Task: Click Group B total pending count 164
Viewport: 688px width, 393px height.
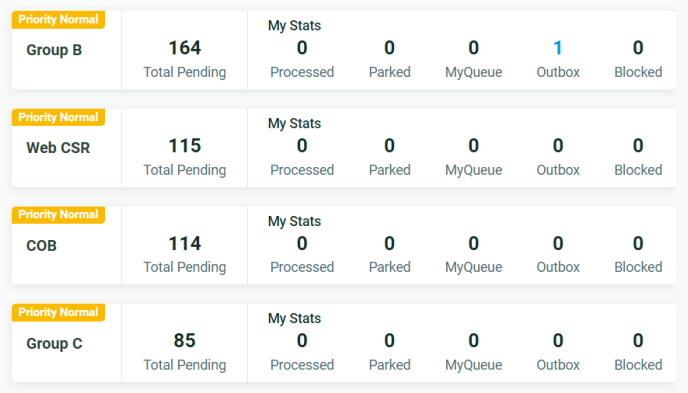Action: tap(185, 48)
